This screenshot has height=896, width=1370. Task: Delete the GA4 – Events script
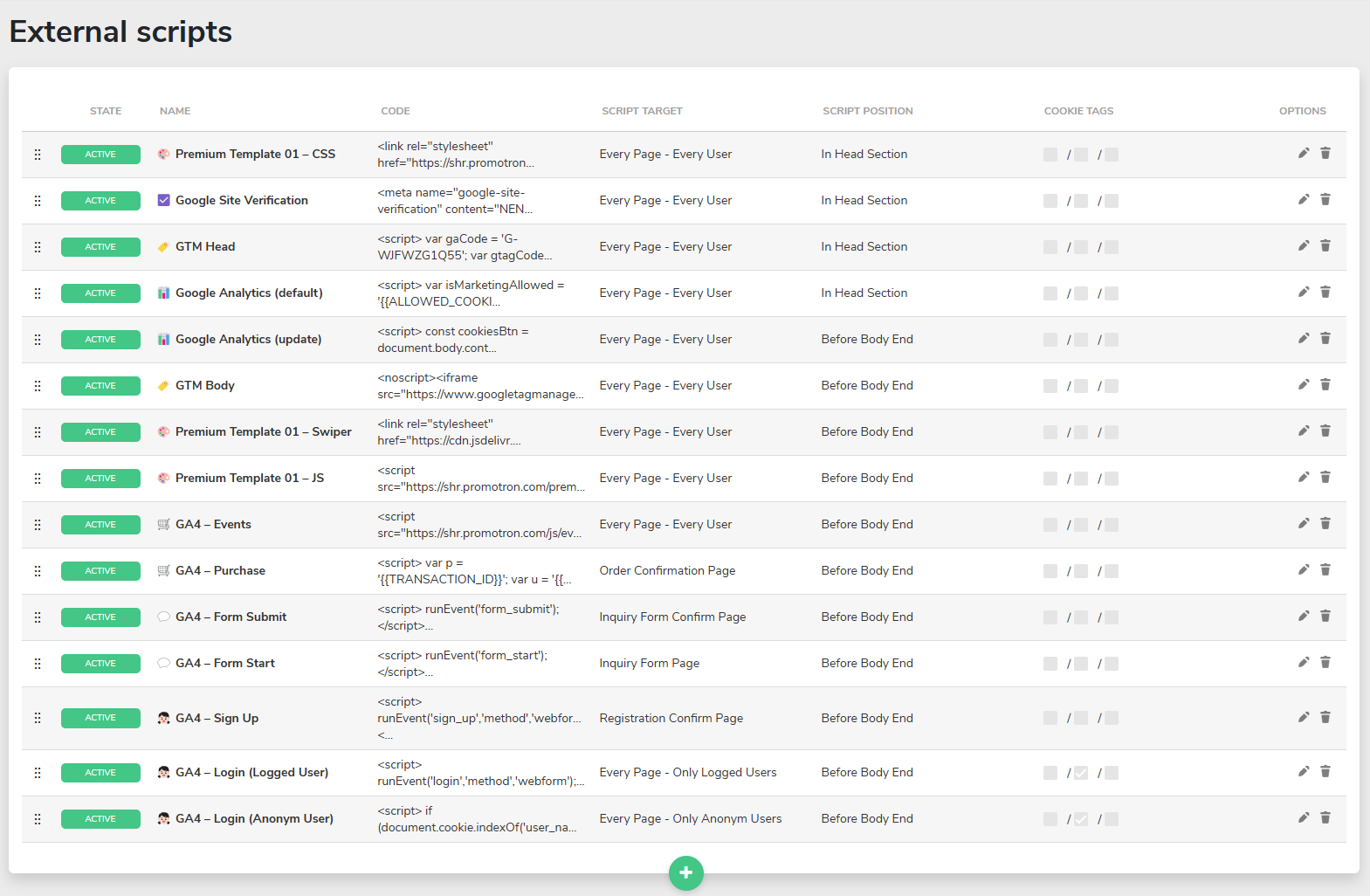click(x=1325, y=523)
